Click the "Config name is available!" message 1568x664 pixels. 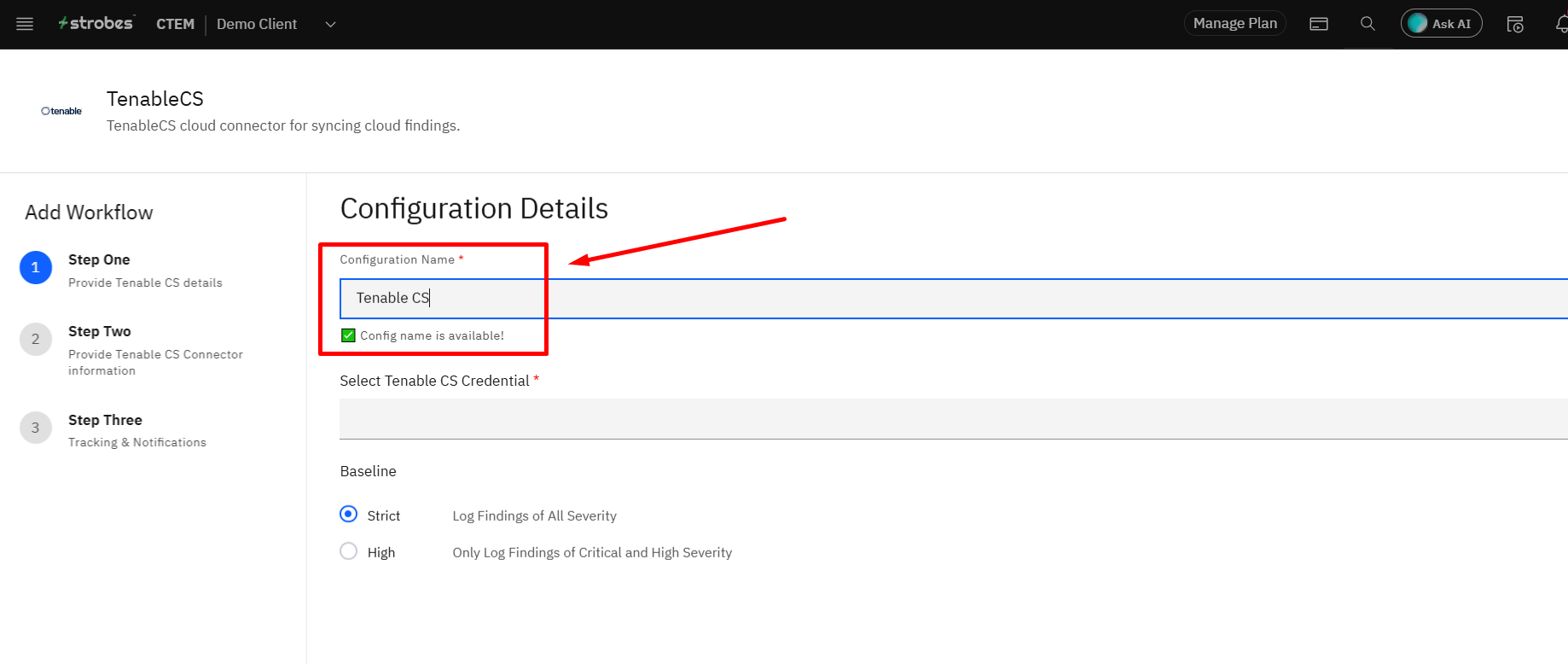pos(432,335)
